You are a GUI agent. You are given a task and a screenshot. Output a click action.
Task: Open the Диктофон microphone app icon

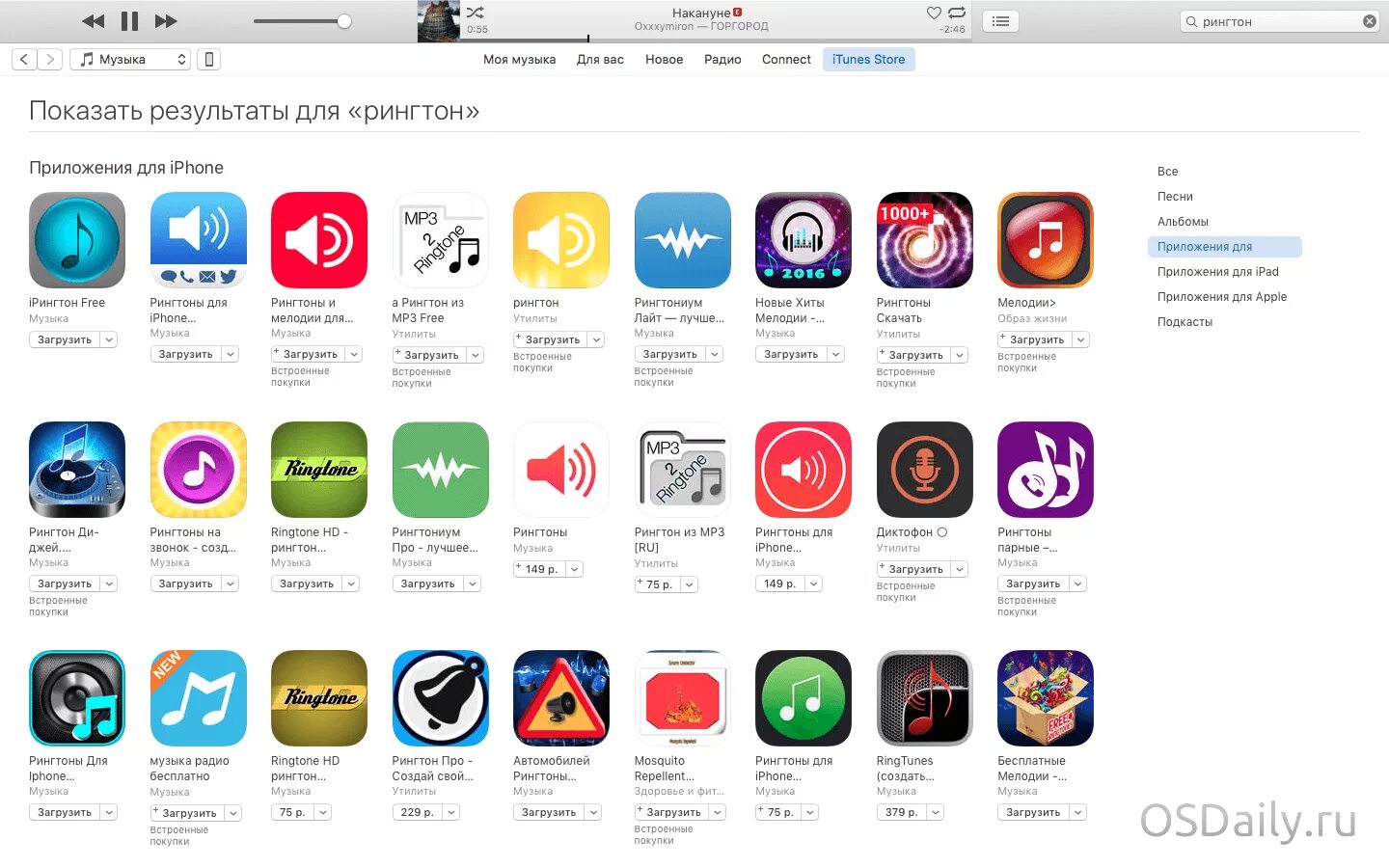(x=924, y=470)
